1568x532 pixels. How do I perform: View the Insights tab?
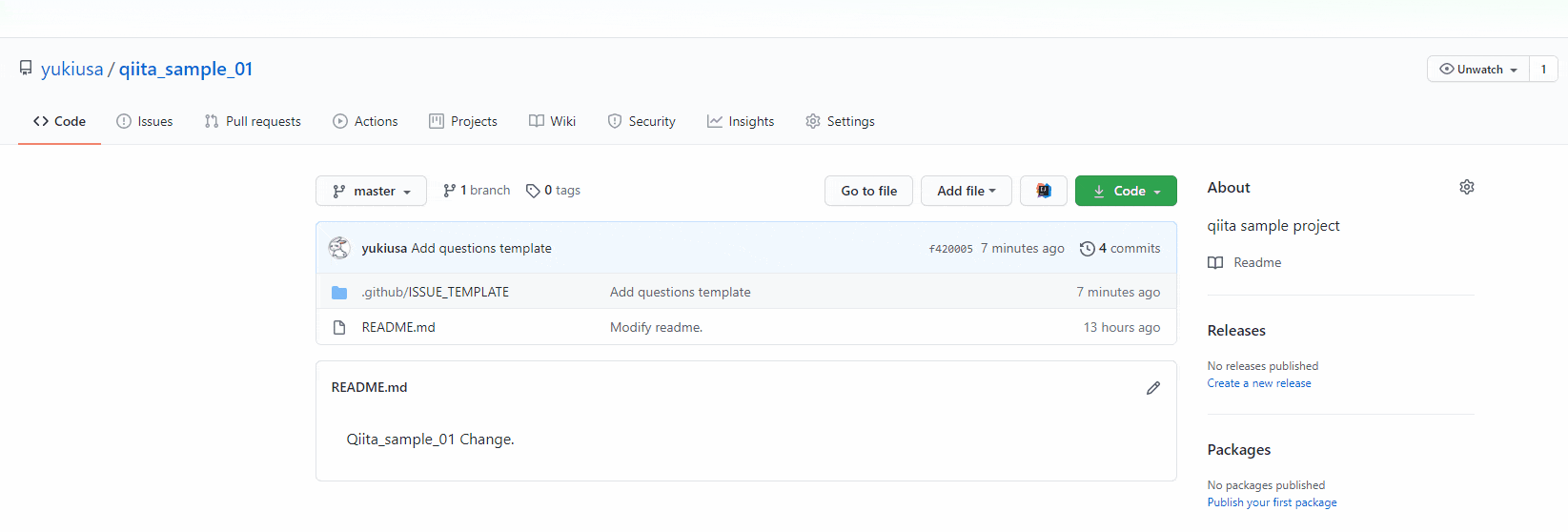pos(741,121)
